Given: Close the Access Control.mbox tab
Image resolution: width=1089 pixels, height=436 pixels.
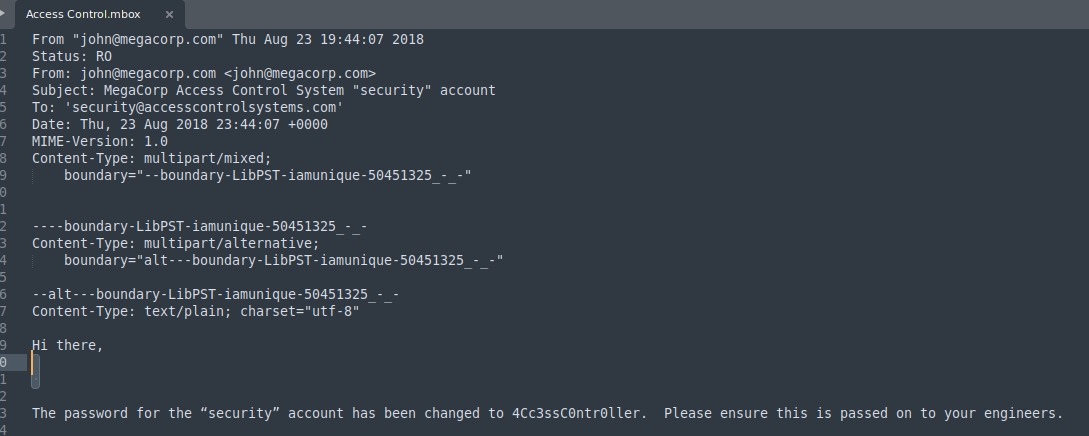Looking at the screenshot, I should [x=169, y=15].
